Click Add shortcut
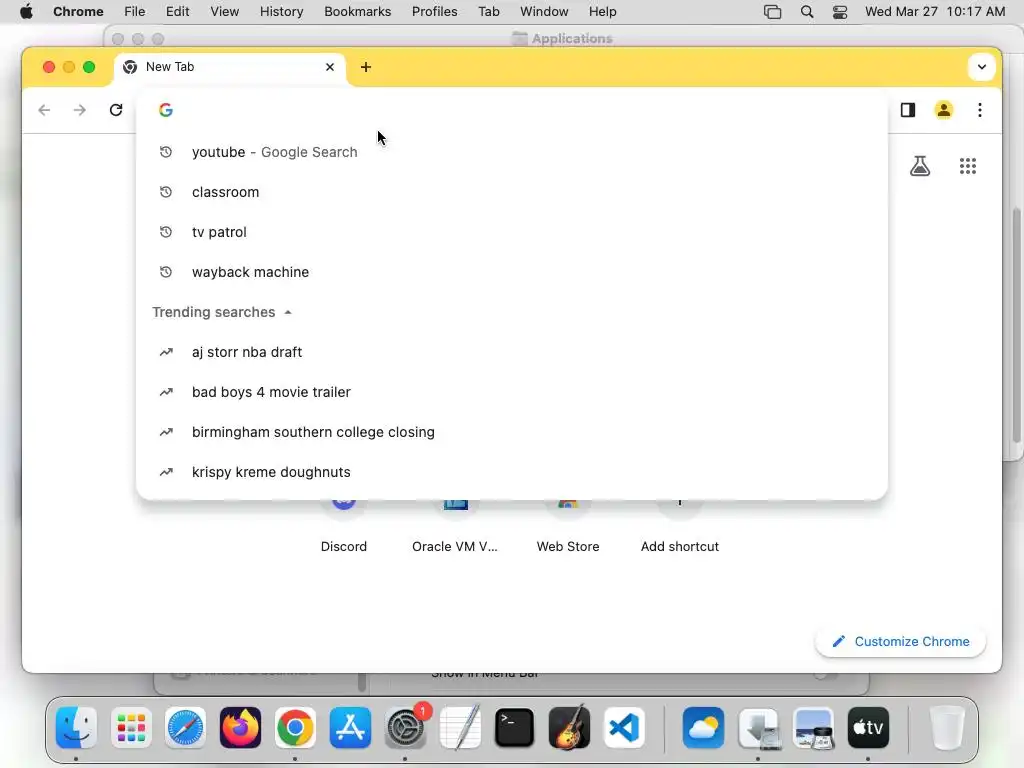 [679, 529]
